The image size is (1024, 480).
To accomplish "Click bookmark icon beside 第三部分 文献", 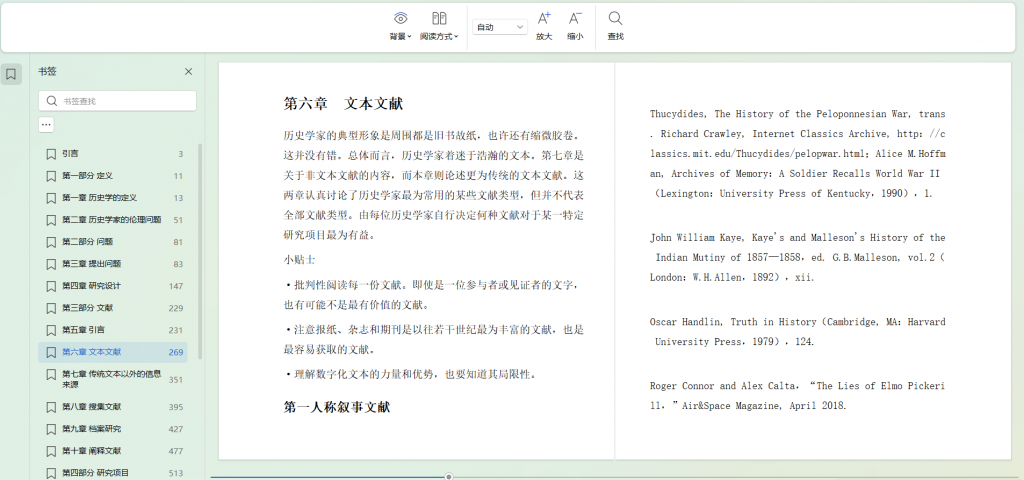I will pos(51,308).
